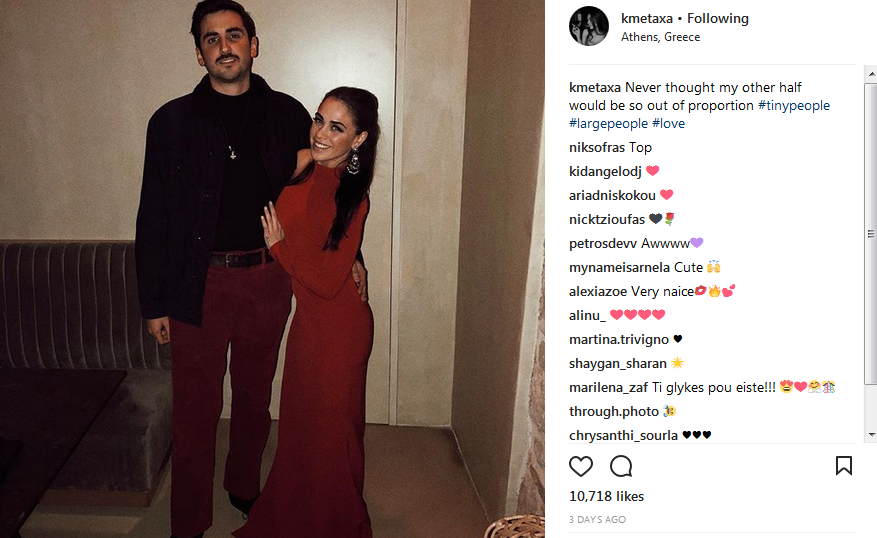Open chrysanthi_sourla commenter profile
The width and height of the screenshot is (877, 538).
pos(623,436)
